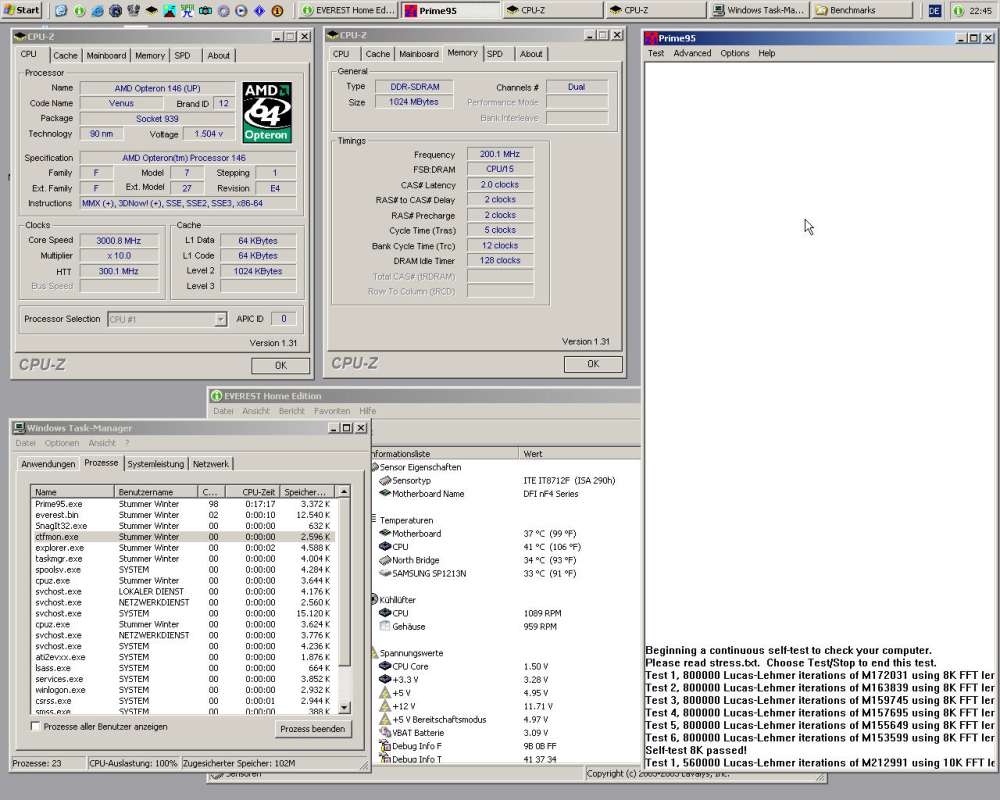Launch media player icon in quick launch
Image resolution: width=1000 pixels, height=800 pixels.
[x=241, y=10]
